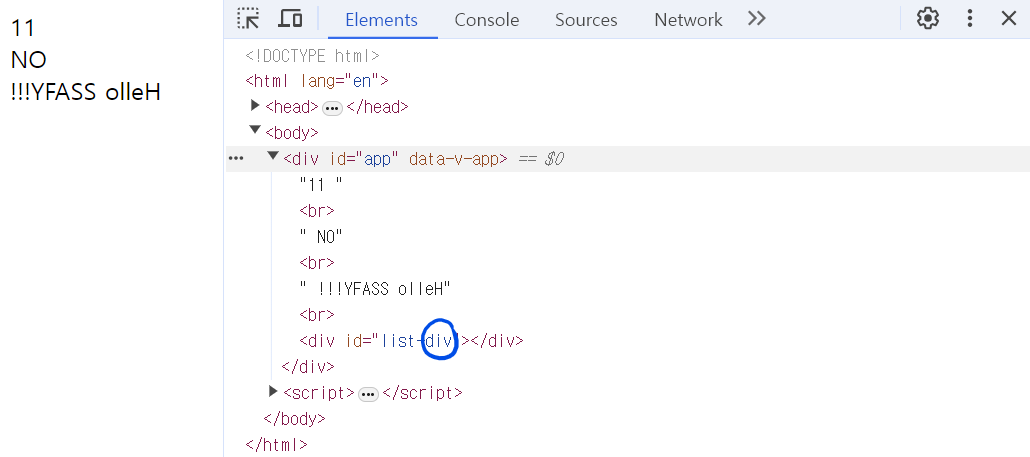
Task: Select the br tag above list-div
Action: tap(317, 315)
